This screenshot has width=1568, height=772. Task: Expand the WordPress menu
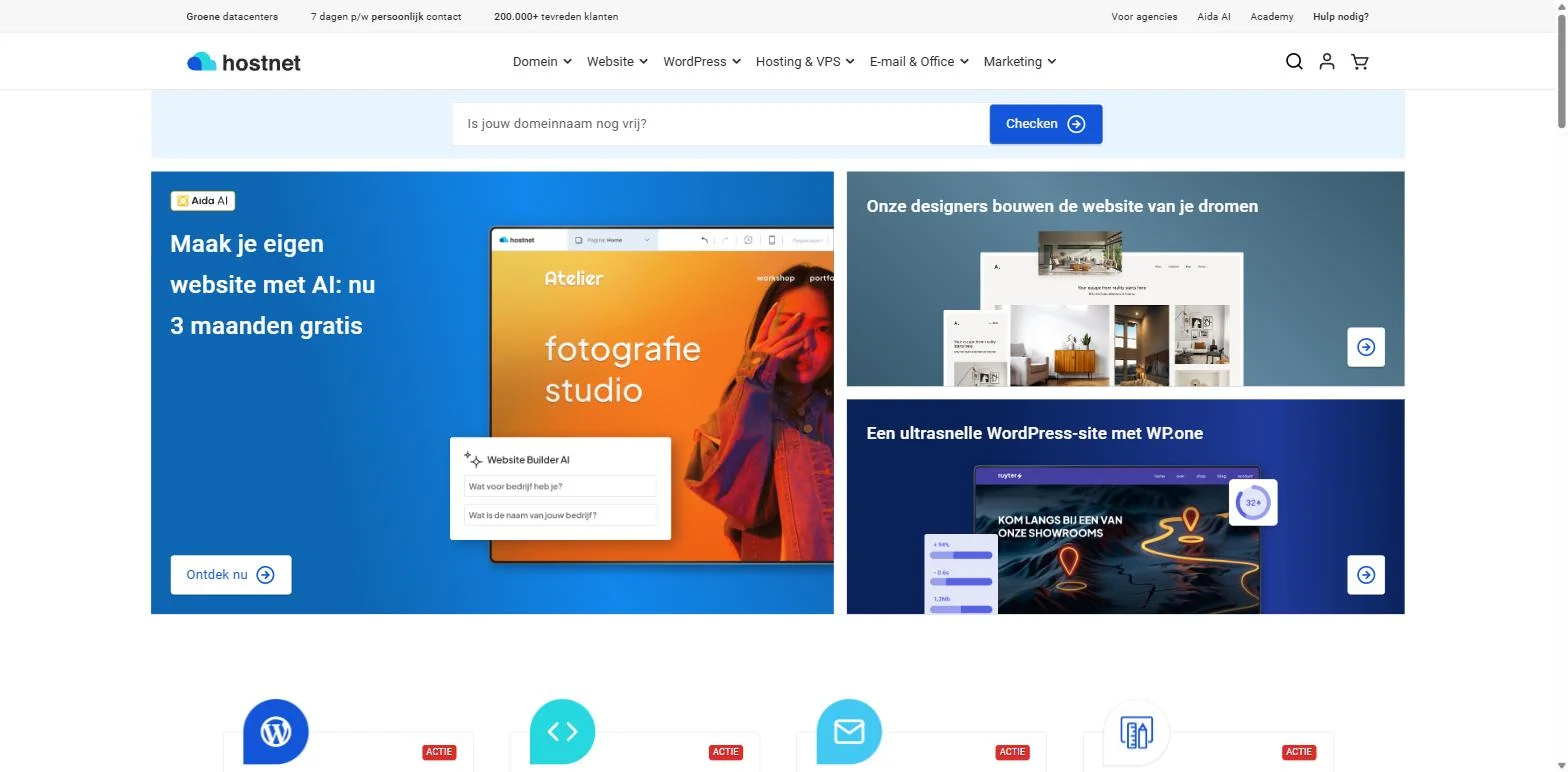click(x=702, y=62)
